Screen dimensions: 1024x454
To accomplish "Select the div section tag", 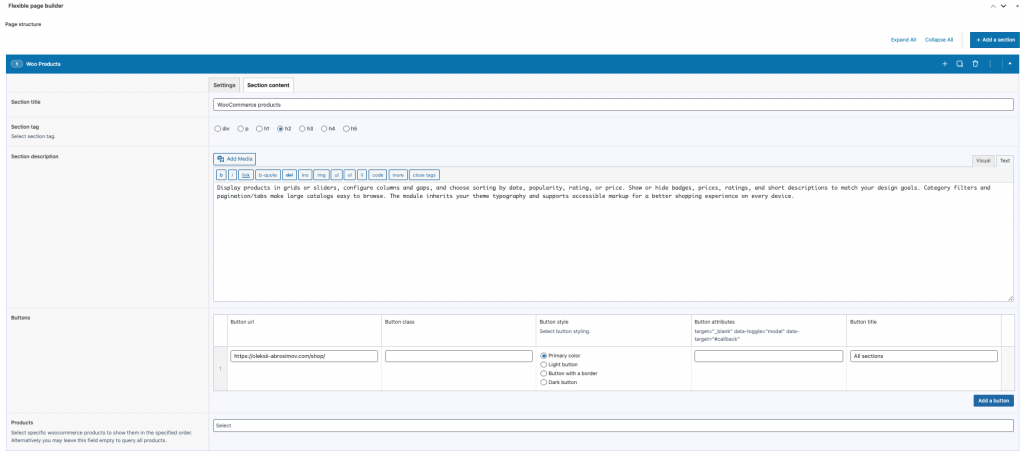I will coord(217,129).
